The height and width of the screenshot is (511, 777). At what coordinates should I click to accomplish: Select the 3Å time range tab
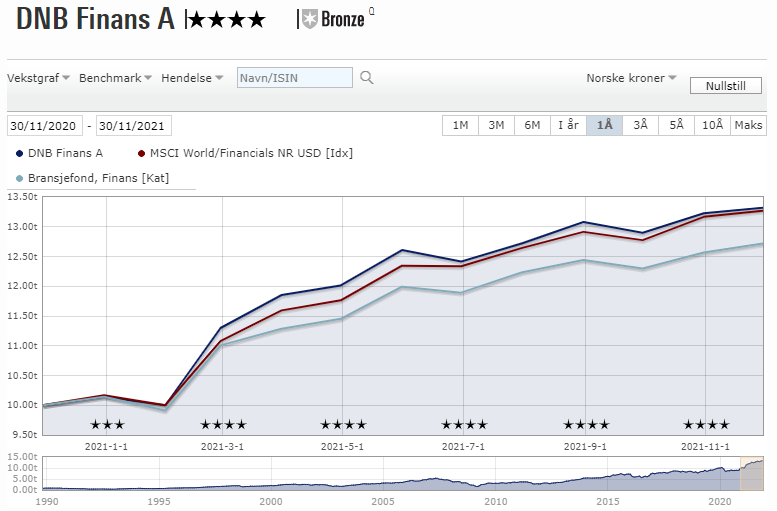(x=640, y=125)
